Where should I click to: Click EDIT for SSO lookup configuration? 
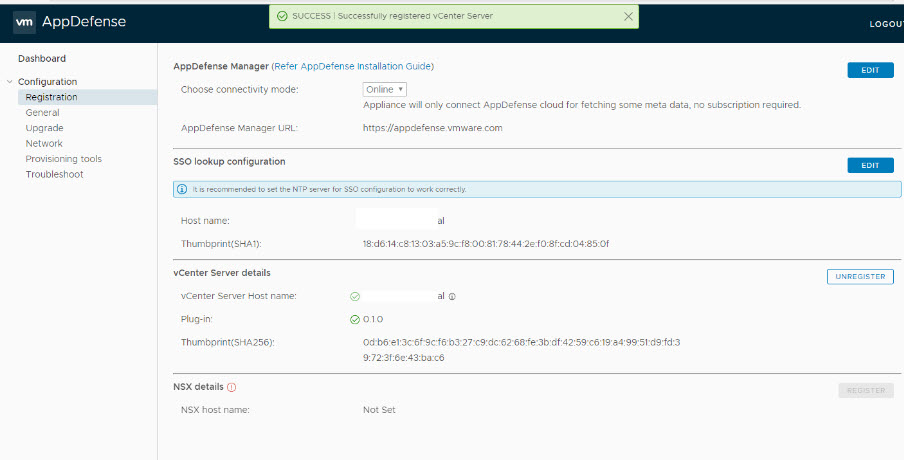[x=869, y=165]
